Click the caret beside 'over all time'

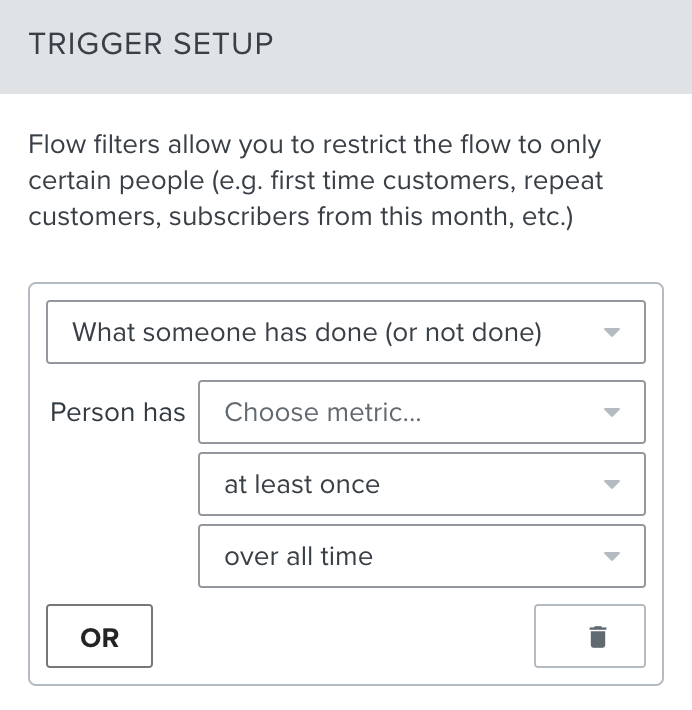613,556
